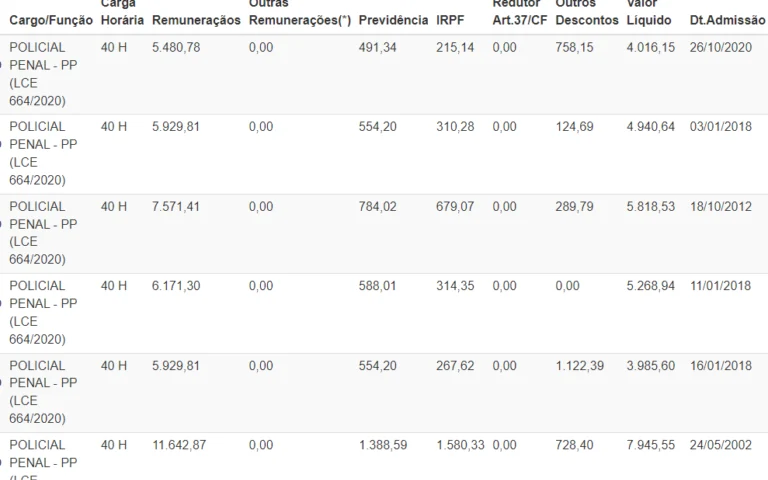Click the Outros Descontos amount 1.122,39
The height and width of the screenshot is (480, 768).
(x=579, y=366)
